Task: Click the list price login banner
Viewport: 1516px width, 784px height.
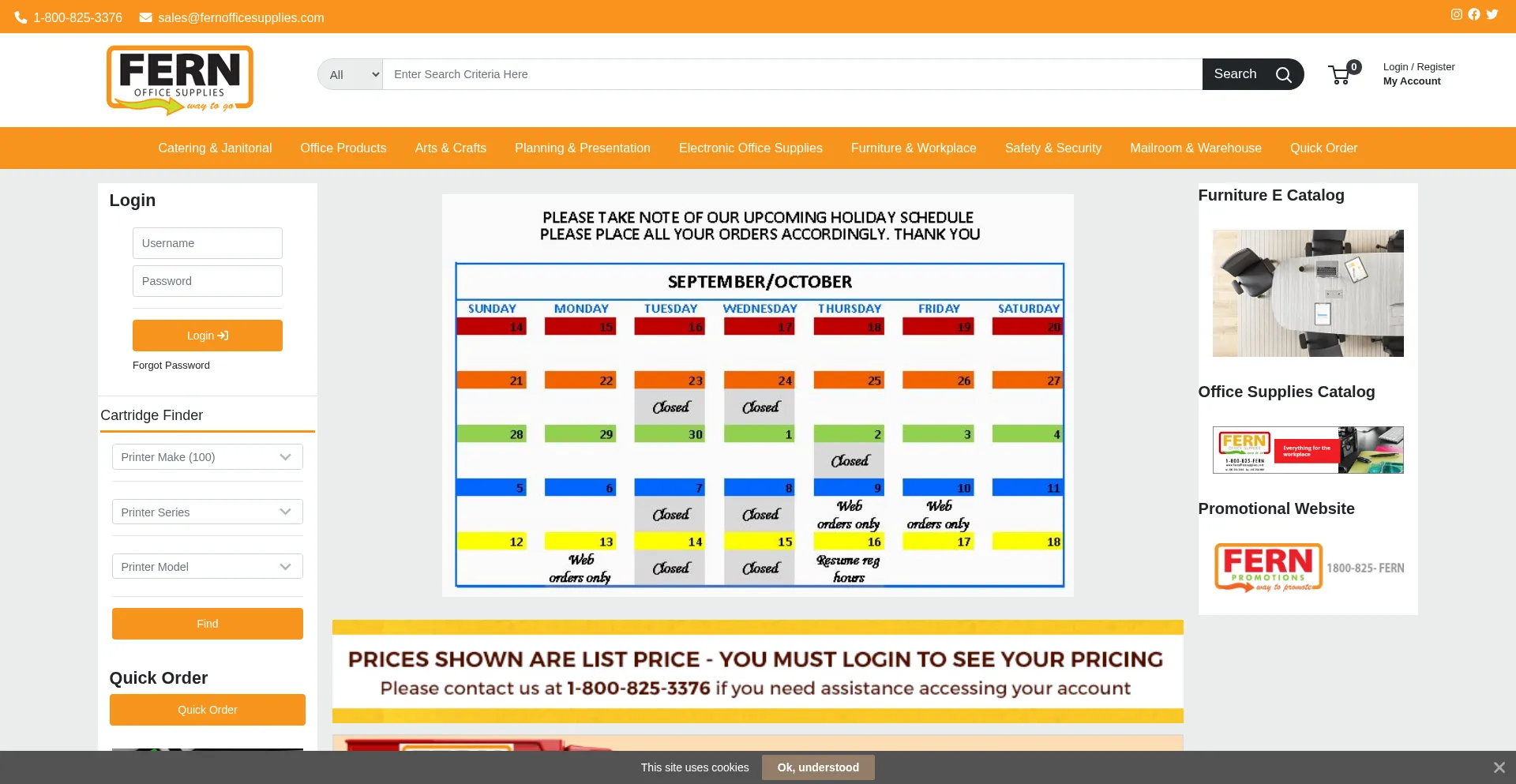Action: tap(758, 672)
